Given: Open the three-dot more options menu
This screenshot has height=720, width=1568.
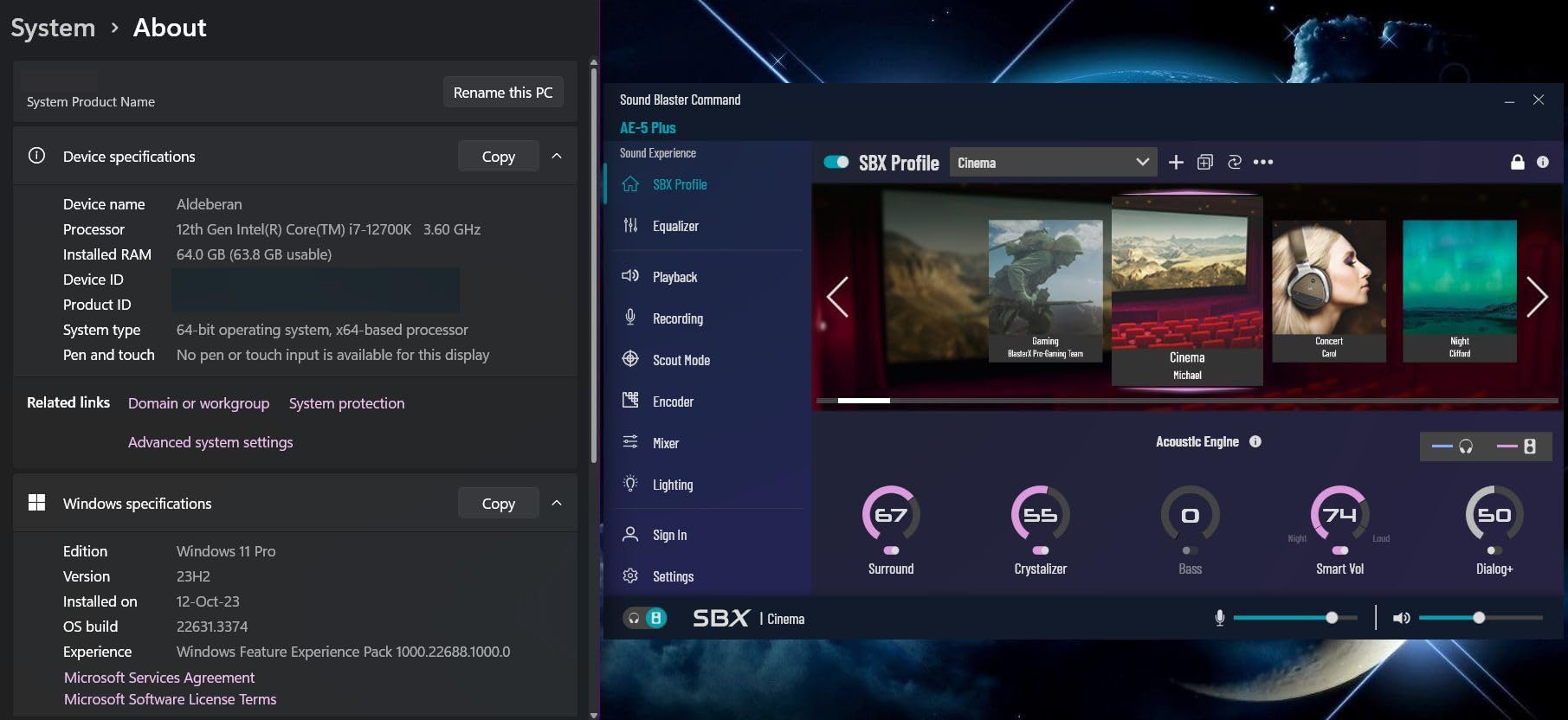Looking at the screenshot, I should click(x=1263, y=163).
